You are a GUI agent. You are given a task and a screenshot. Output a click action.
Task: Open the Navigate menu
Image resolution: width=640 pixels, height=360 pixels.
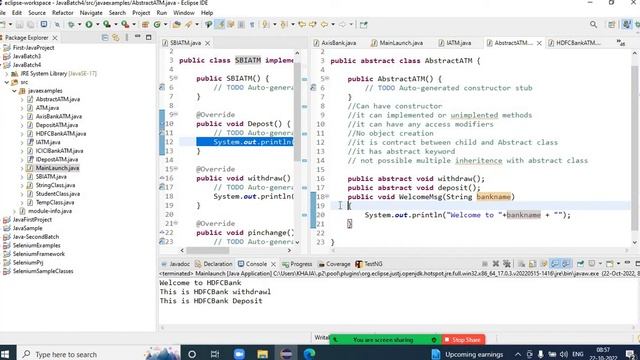91,13
